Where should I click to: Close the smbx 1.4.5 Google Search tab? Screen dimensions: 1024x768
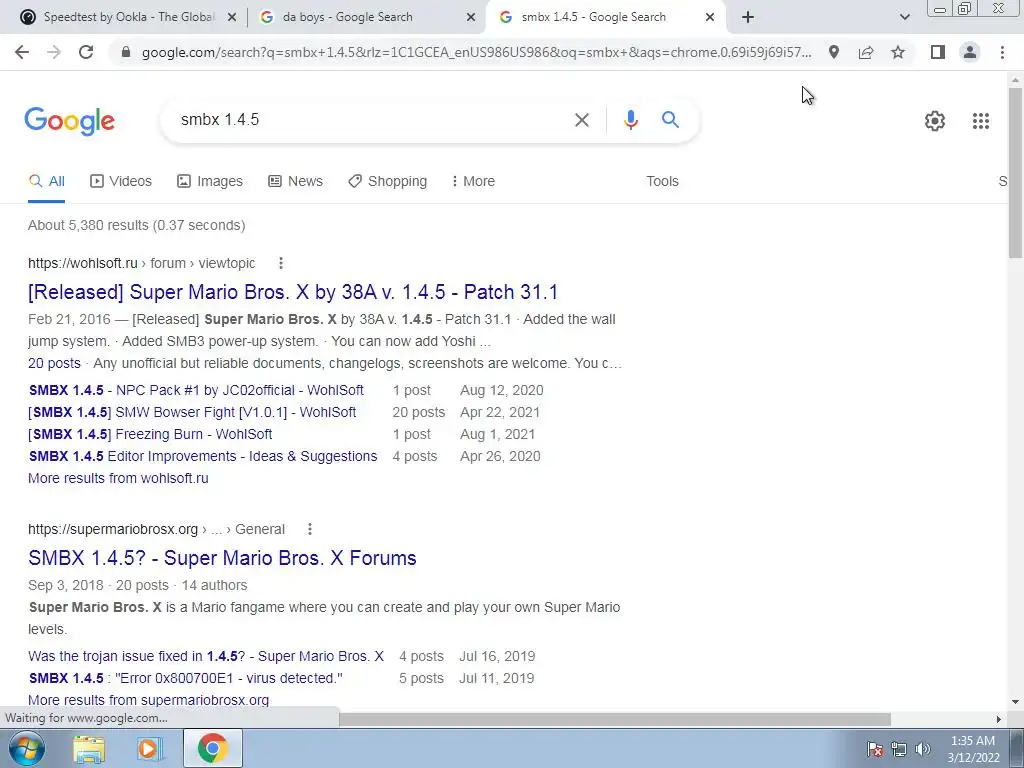[710, 18]
